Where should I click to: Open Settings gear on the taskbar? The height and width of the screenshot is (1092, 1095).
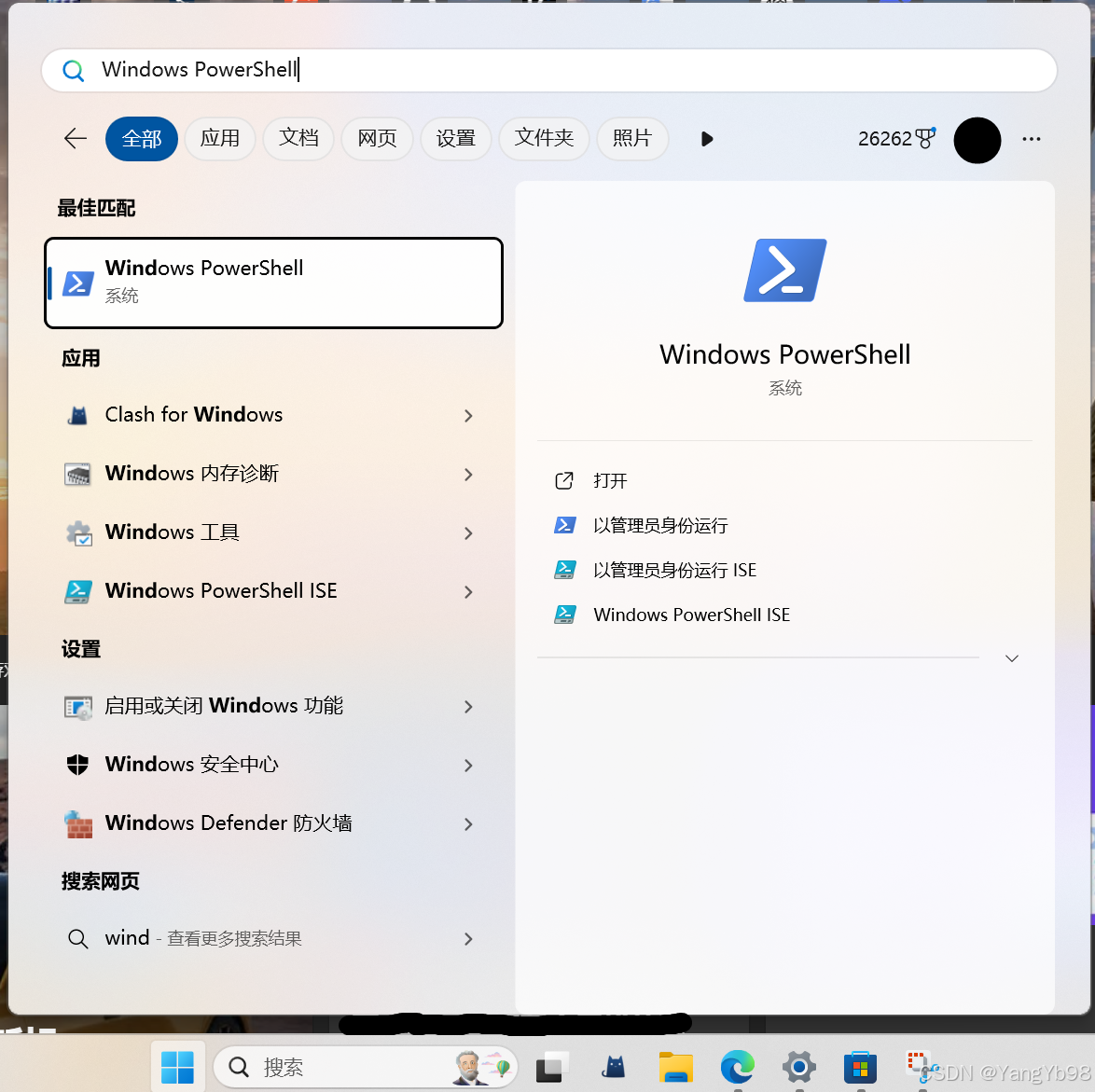799,1067
